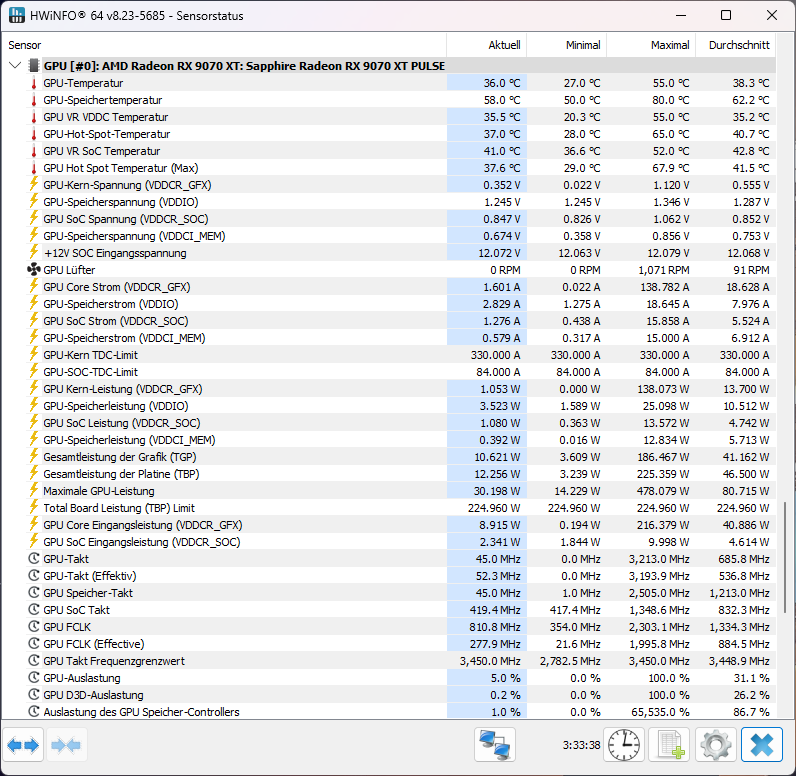Click fan icon next to GPU Lüfter
Viewport: 796px width, 776px height.
coord(34,269)
